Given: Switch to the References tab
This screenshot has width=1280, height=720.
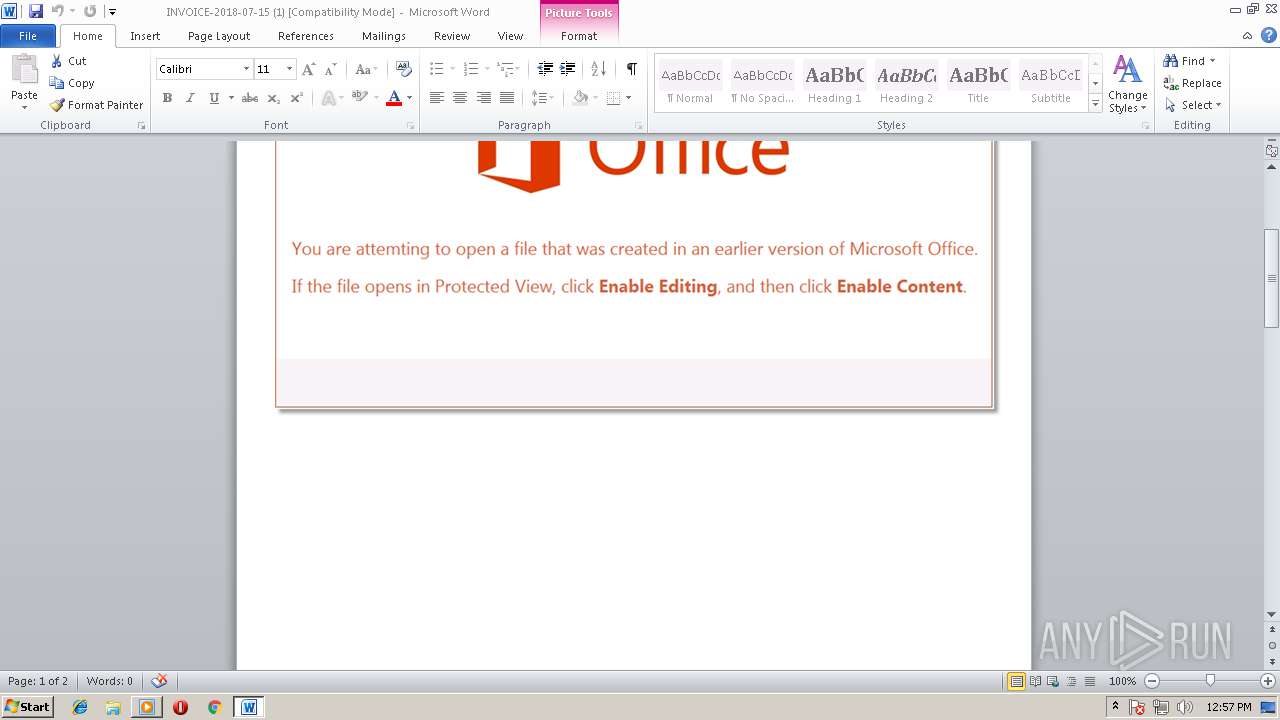Looking at the screenshot, I should pyautogui.click(x=306, y=36).
